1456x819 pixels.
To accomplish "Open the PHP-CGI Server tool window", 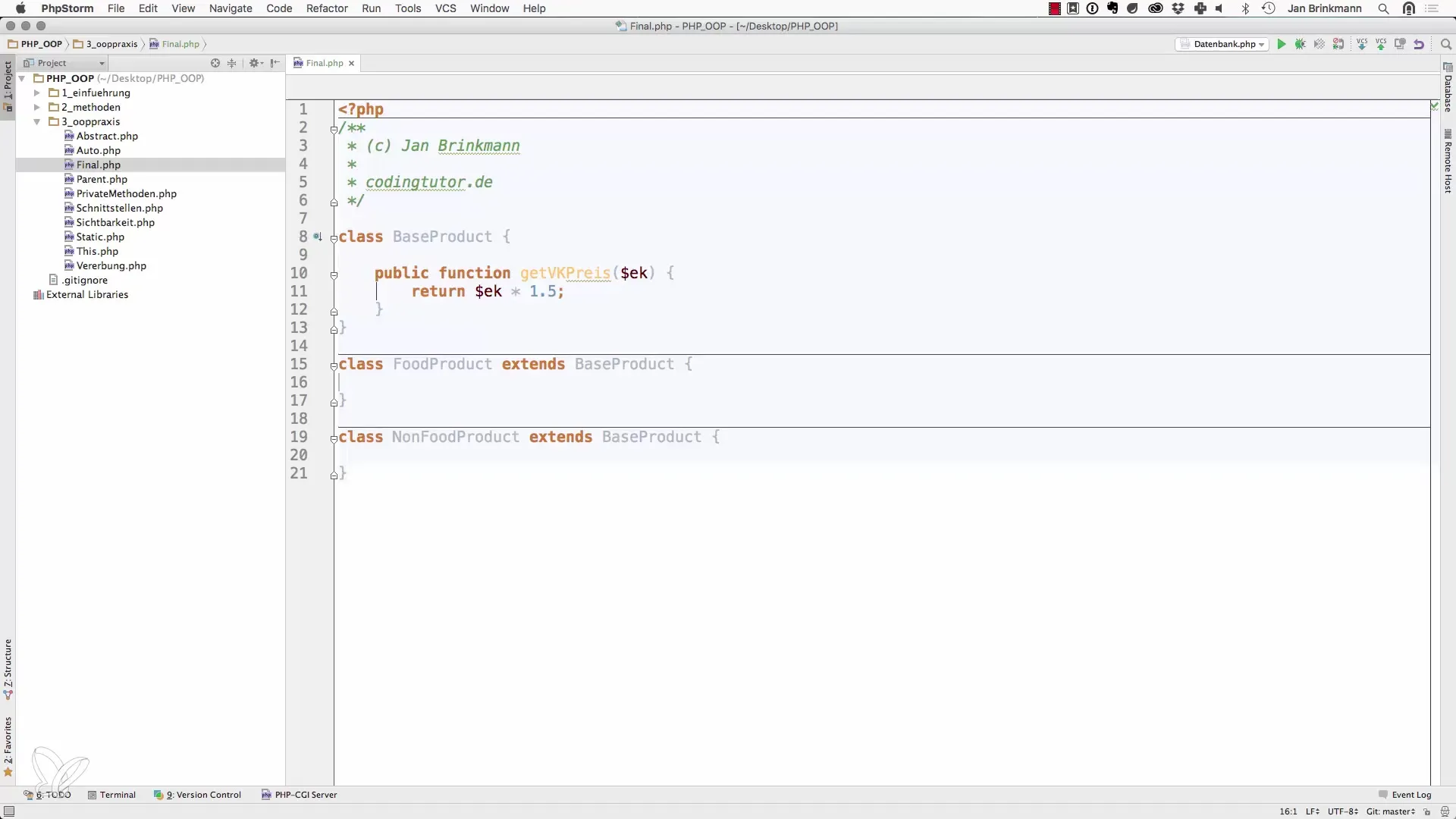I will click(x=300, y=795).
